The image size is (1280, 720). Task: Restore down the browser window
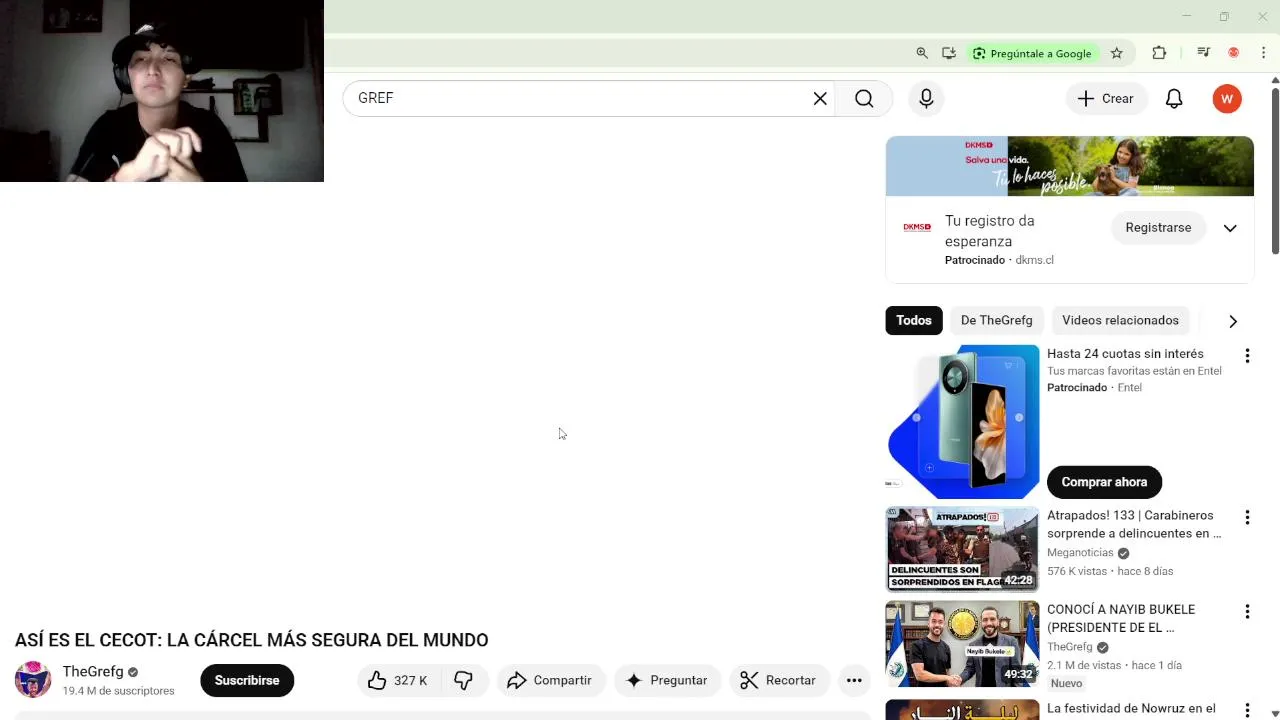click(x=1224, y=16)
